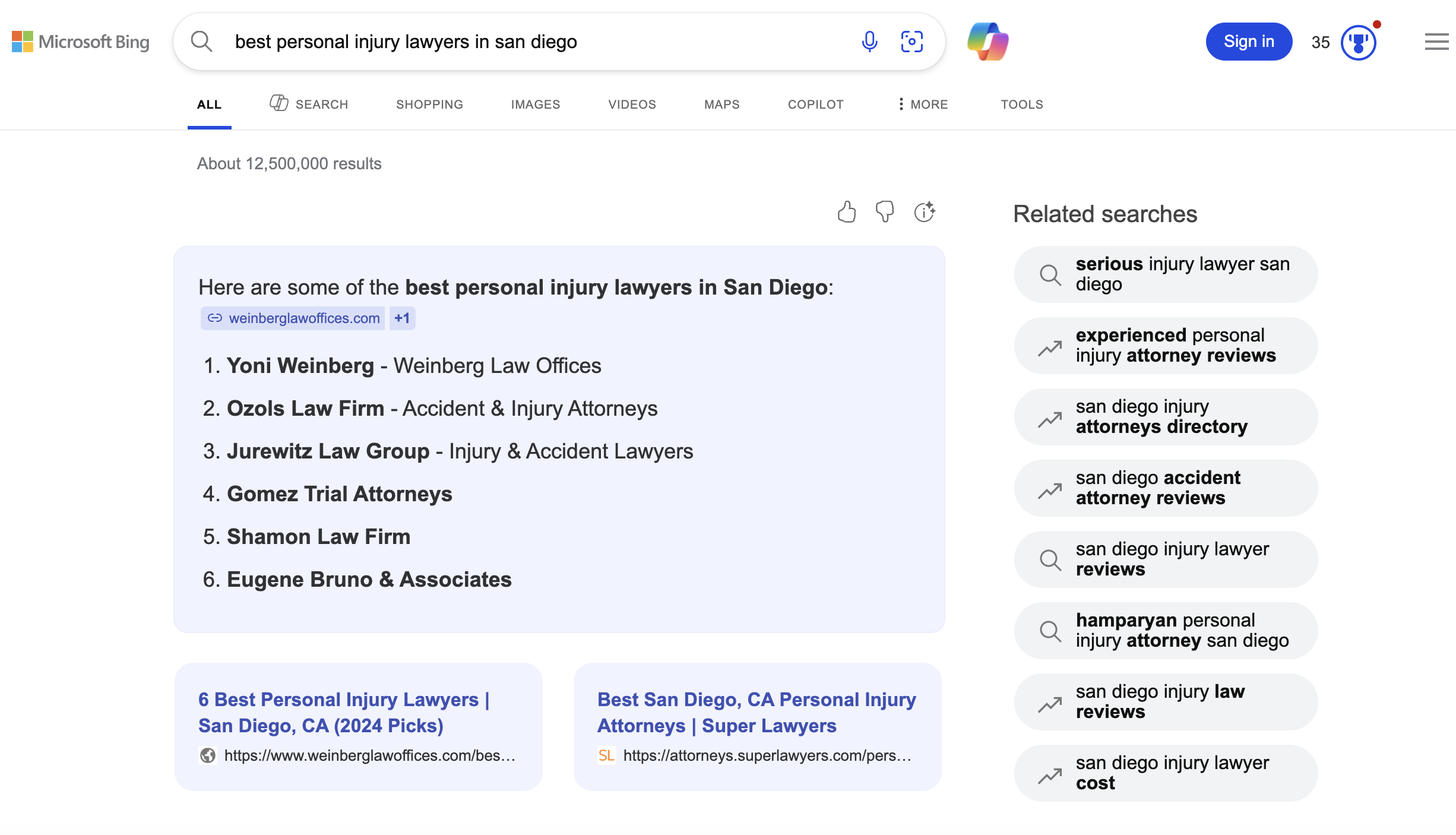Click trend icon for accident attorney reviews

coord(1050,491)
